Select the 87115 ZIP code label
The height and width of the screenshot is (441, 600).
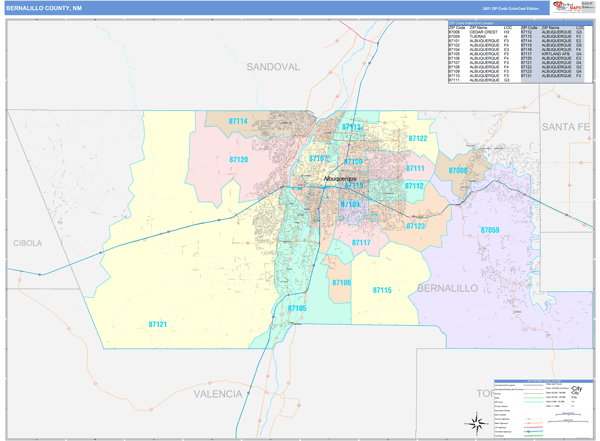(x=382, y=290)
